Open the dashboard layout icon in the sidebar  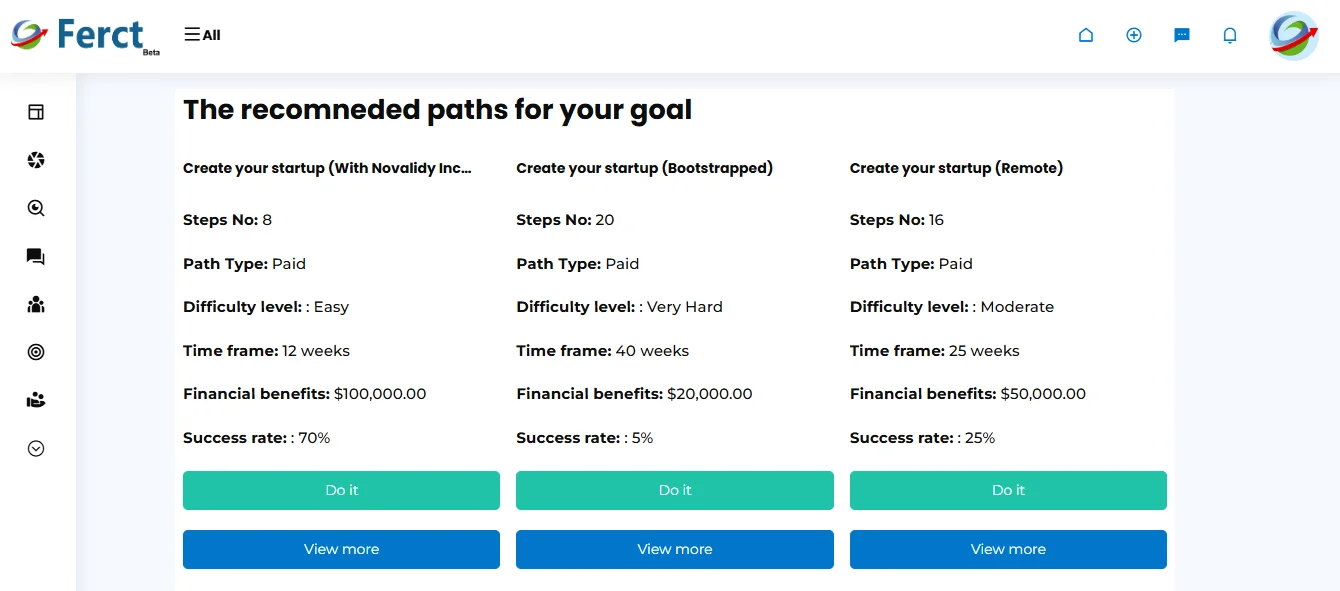click(36, 112)
